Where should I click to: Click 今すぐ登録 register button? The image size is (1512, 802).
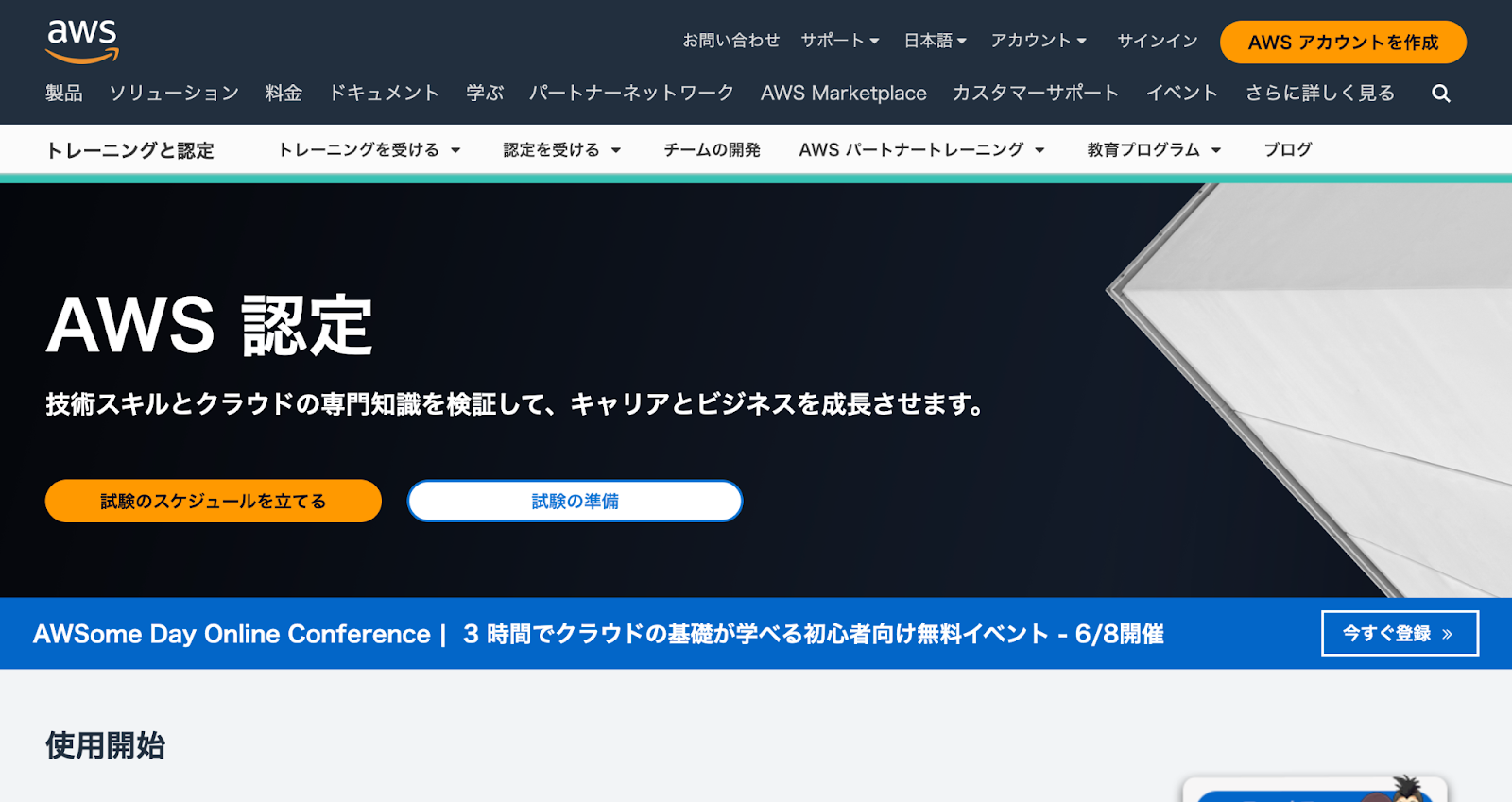coord(1400,633)
